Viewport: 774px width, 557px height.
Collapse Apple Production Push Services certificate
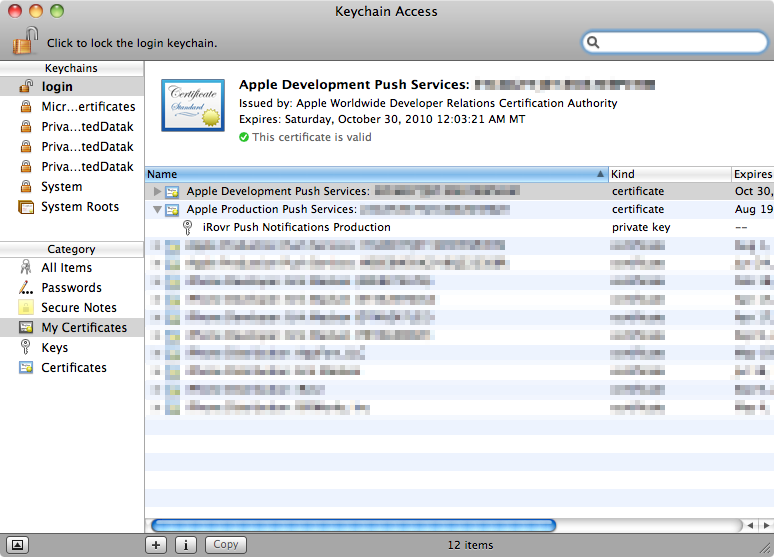[157, 209]
